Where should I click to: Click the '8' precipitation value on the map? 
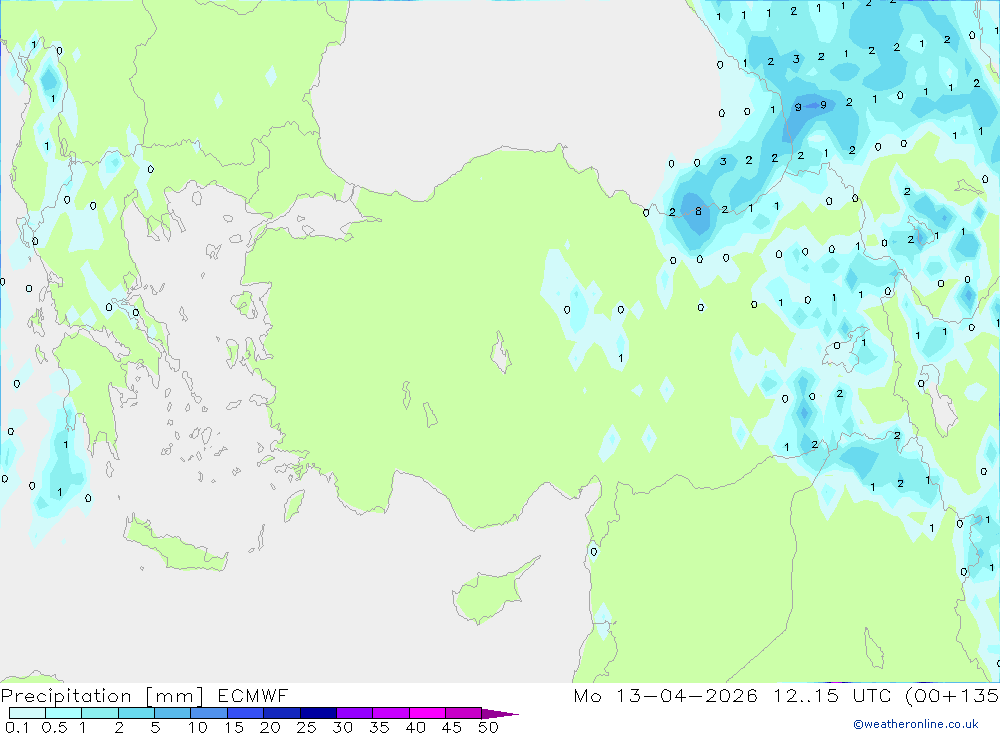(x=698, y=211)
